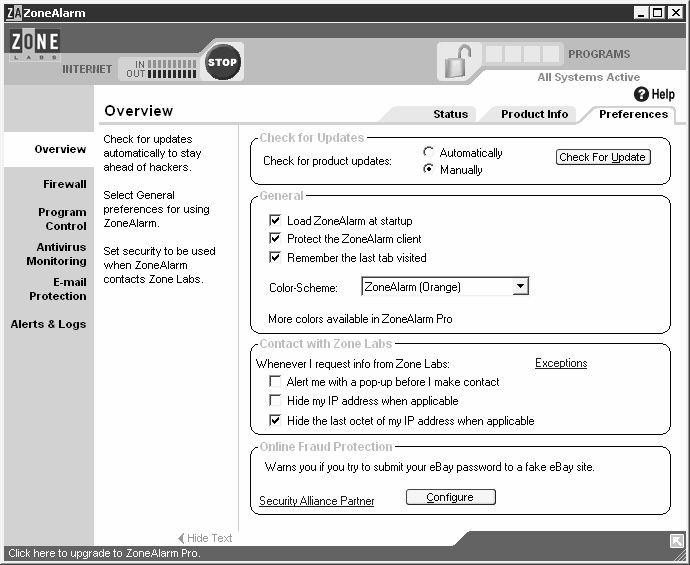Click the ZA title bar application icon
Viewport: 690px width, 565px height.
pos(14,13)
